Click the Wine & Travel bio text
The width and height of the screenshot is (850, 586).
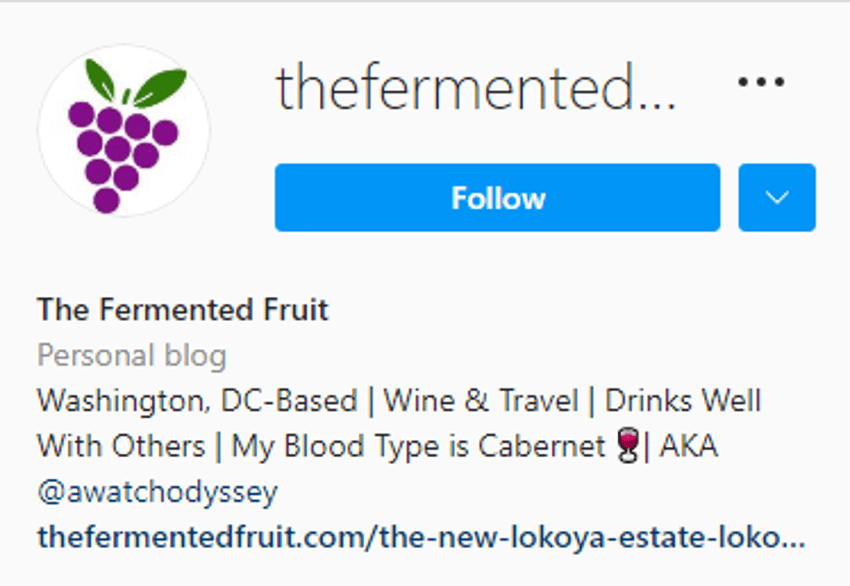coord(481,401)
